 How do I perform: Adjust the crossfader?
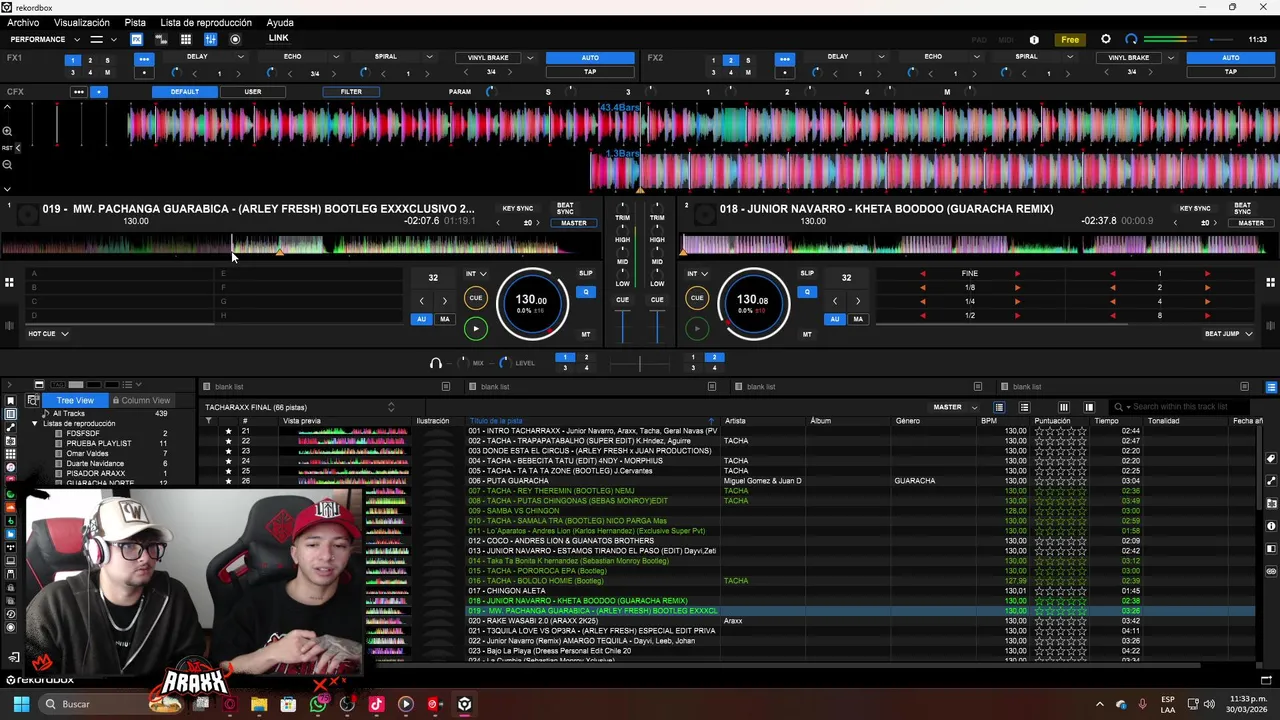pos(640,363)
